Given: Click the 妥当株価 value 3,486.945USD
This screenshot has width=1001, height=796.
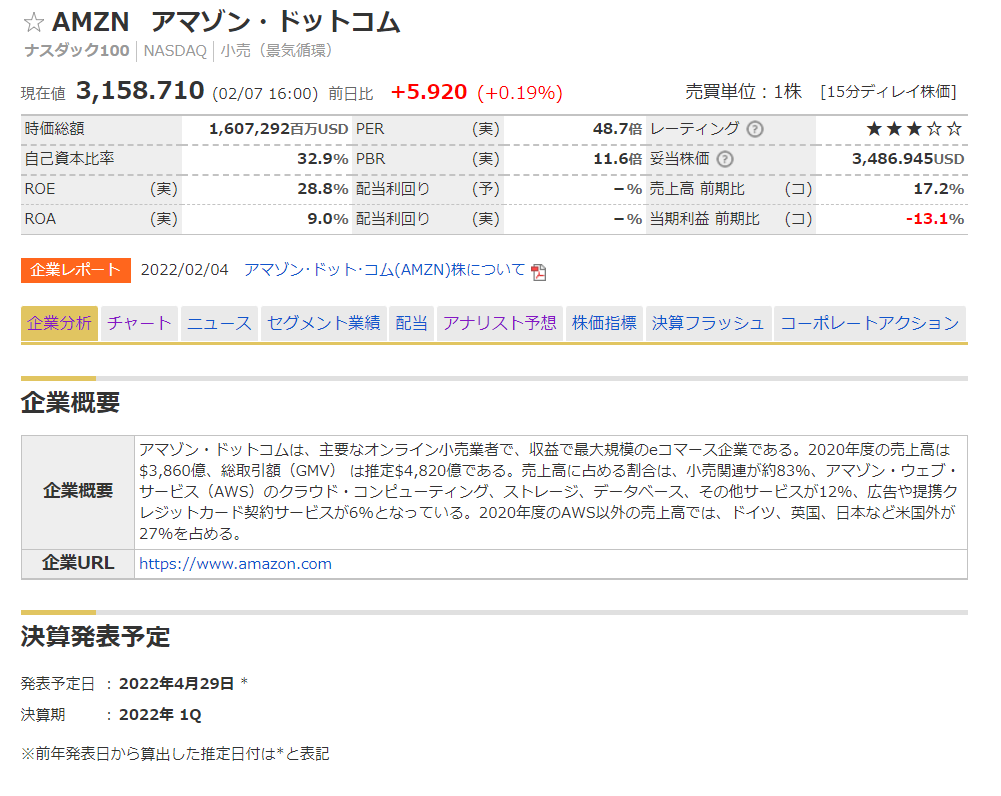Looking at the screenshot, I should [x=908, y=160].
